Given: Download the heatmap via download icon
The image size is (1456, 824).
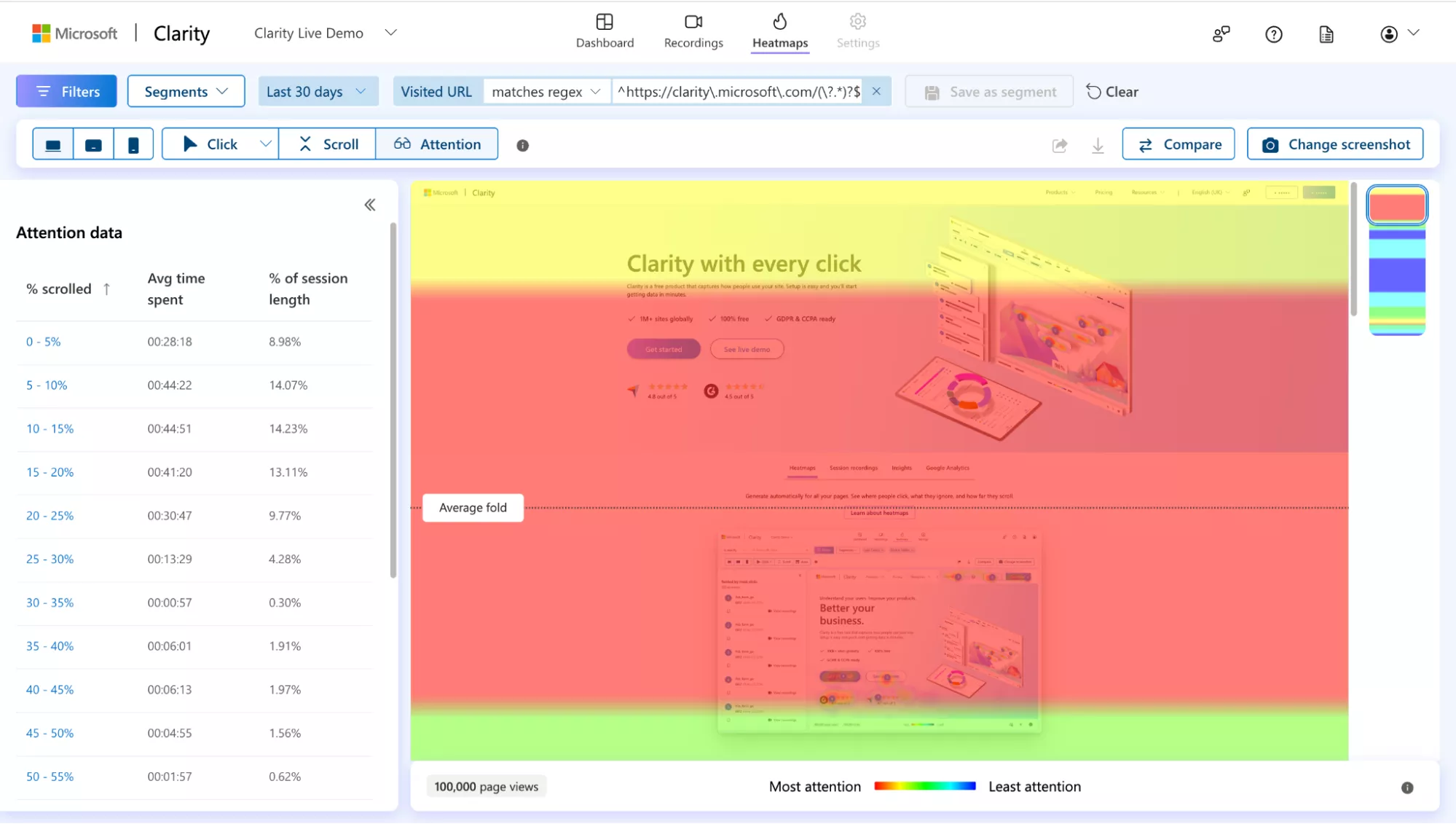Looking at the screenshot, I should point(1098,145).
